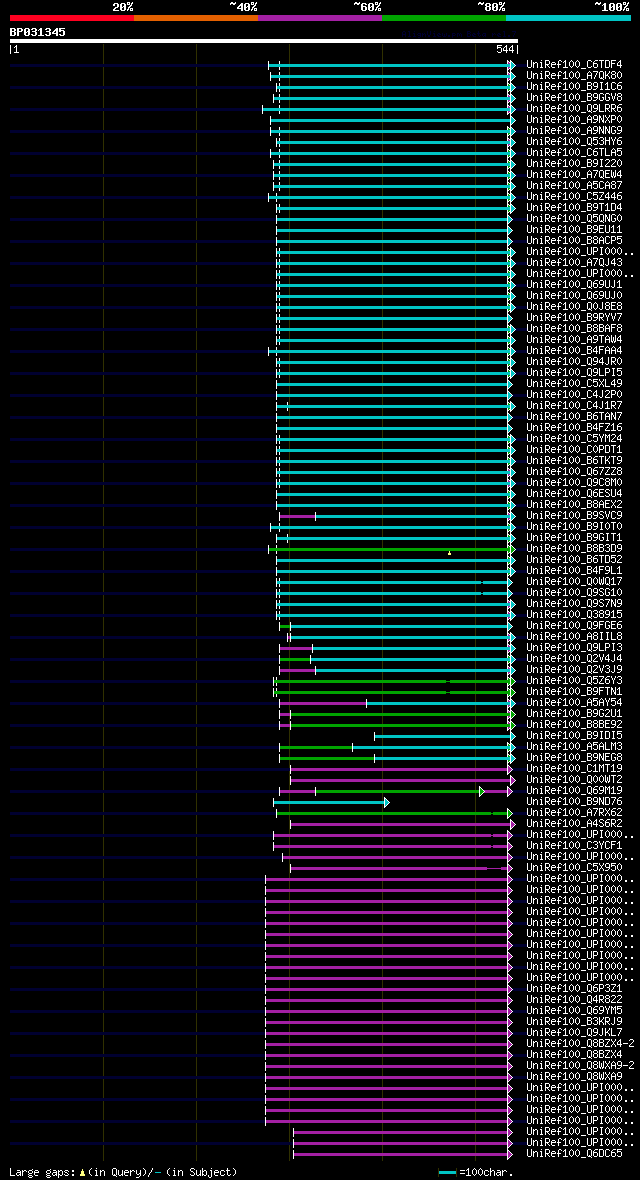Select hit UniRef100_A4S6R2
The width and height of the screenshot is (640, 1180).
(x=574, y=824)
